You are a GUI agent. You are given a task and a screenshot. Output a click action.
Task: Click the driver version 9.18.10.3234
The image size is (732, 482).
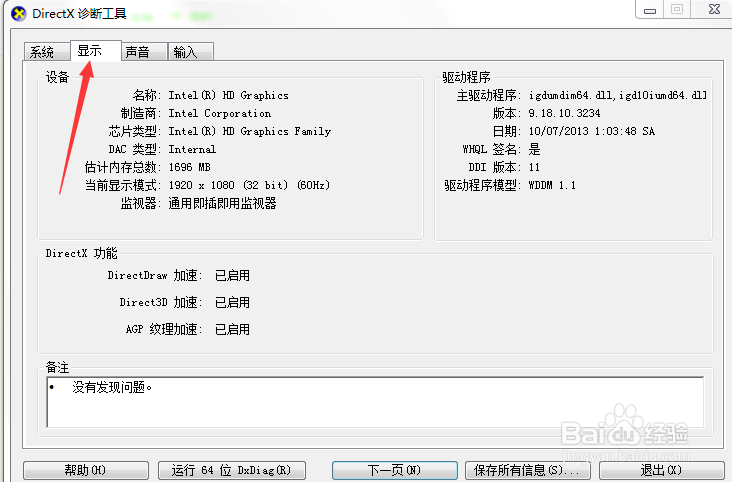pyautogui.click(x=564, y=113)
